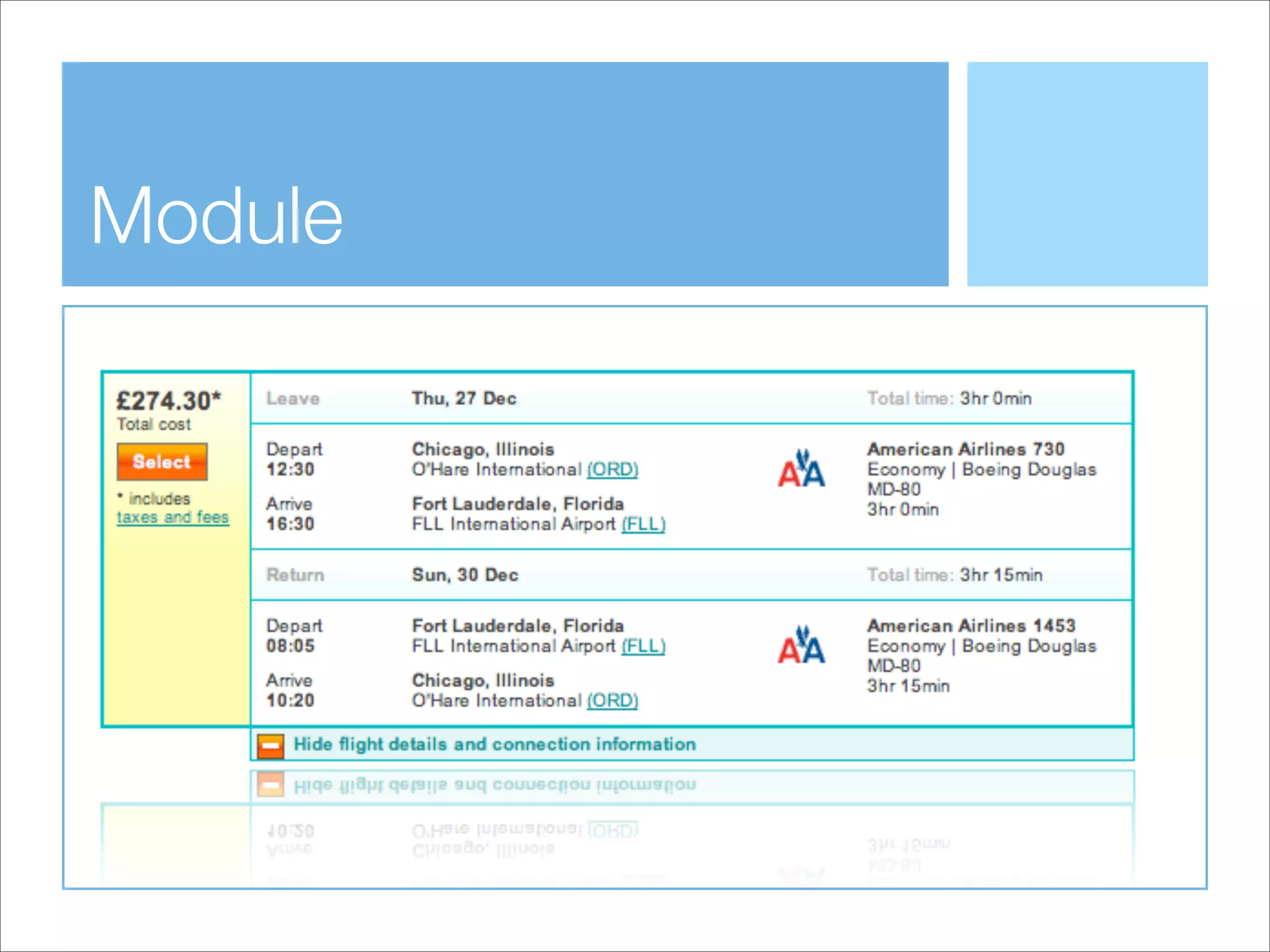This screenshot has height=952, width=1270.
Task: Click the orange minus collapse icon
Action: (x=271, y=746)
